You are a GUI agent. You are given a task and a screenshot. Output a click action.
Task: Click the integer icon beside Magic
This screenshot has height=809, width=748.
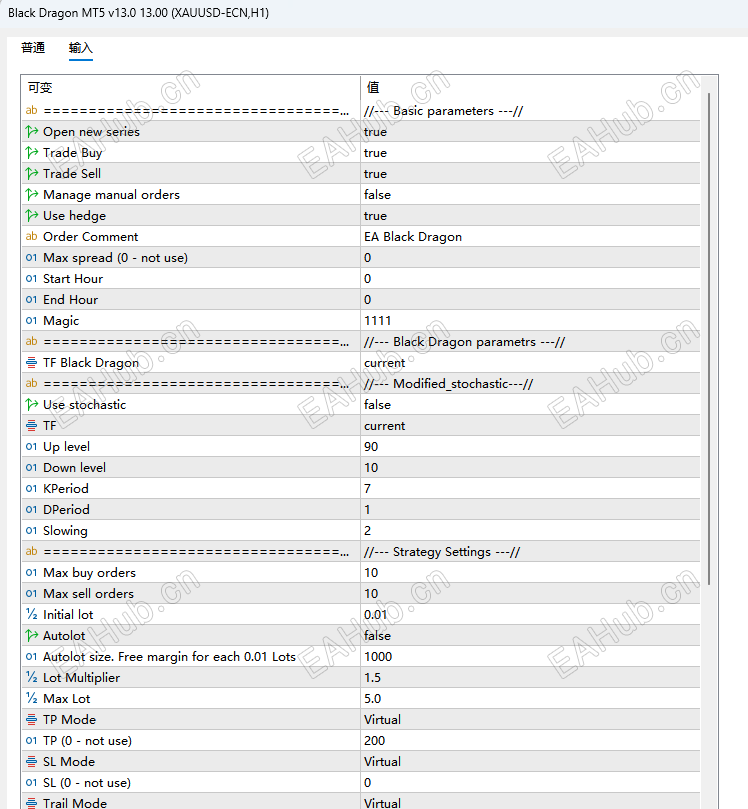pos(31,320)
